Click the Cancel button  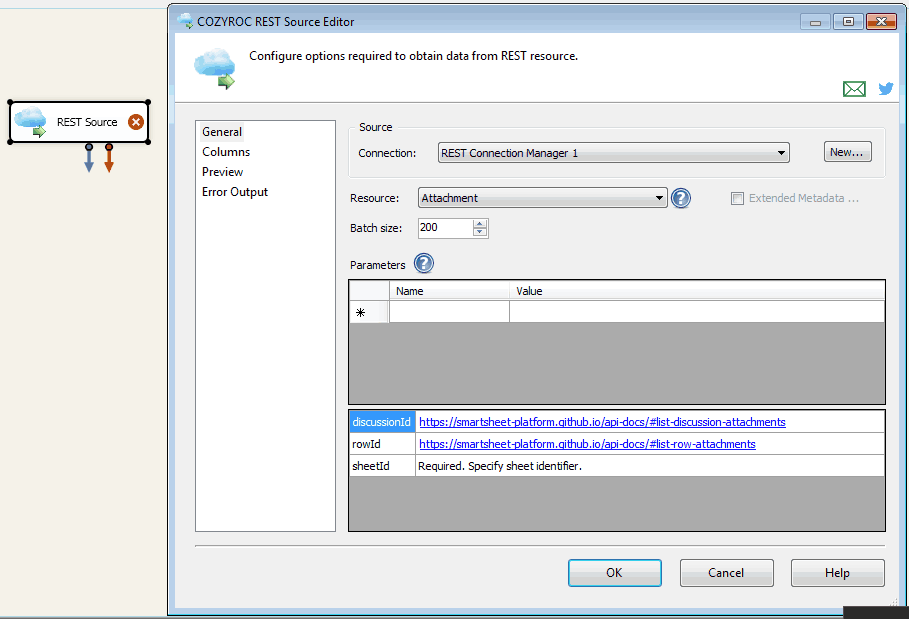pos(726,573)
